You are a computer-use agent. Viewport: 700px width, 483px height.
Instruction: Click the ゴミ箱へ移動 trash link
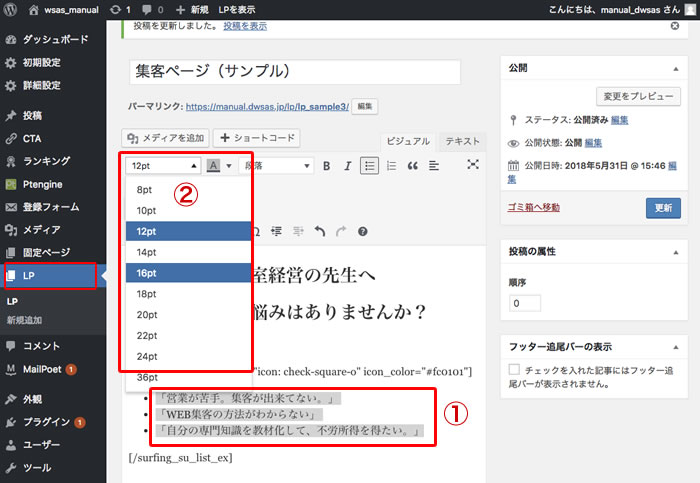pos(535,207)
